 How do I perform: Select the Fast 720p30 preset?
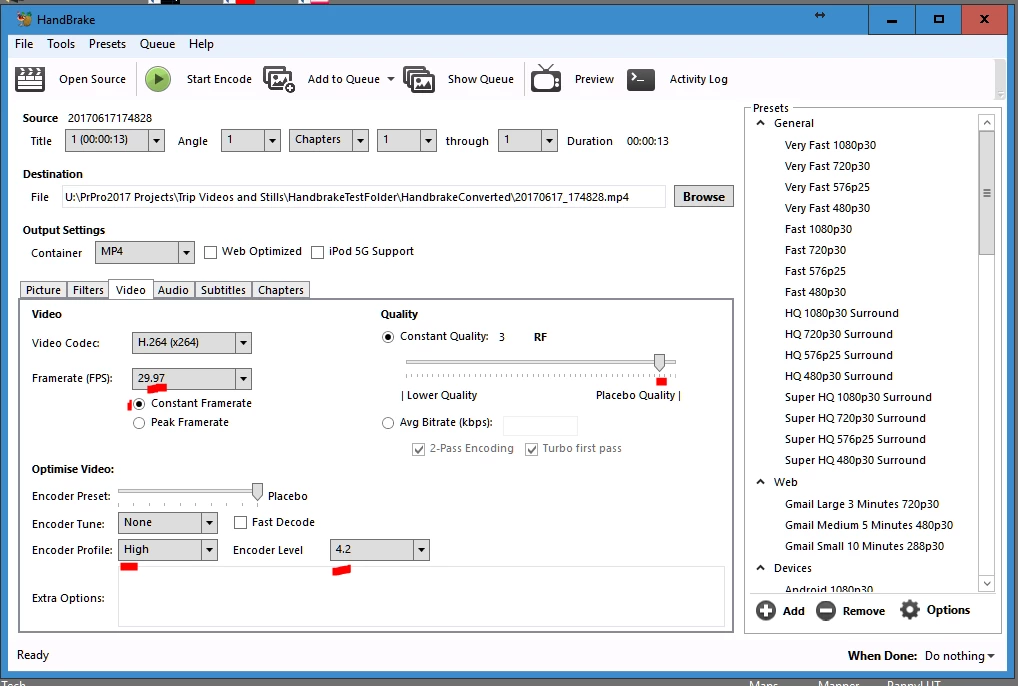click(x=815, y=251)
